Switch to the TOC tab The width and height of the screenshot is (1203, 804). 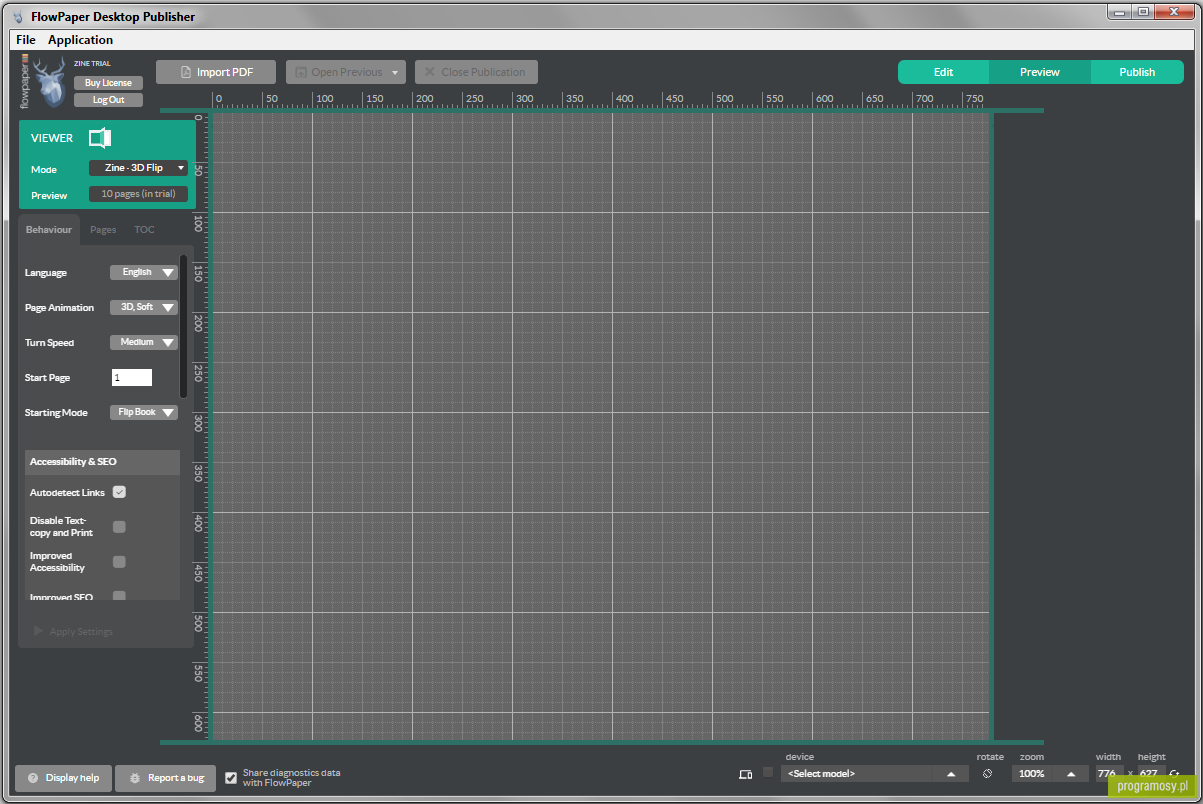coord(145,230)
